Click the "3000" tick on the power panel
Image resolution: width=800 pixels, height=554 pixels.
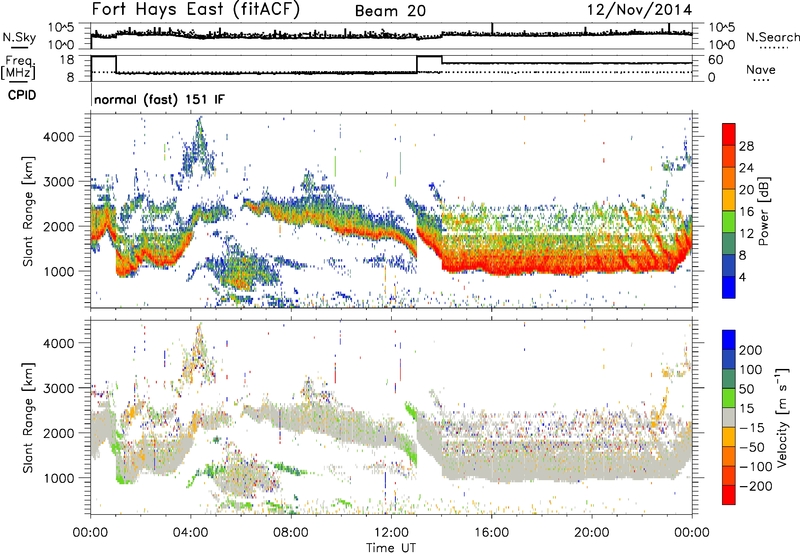(58, 182)
